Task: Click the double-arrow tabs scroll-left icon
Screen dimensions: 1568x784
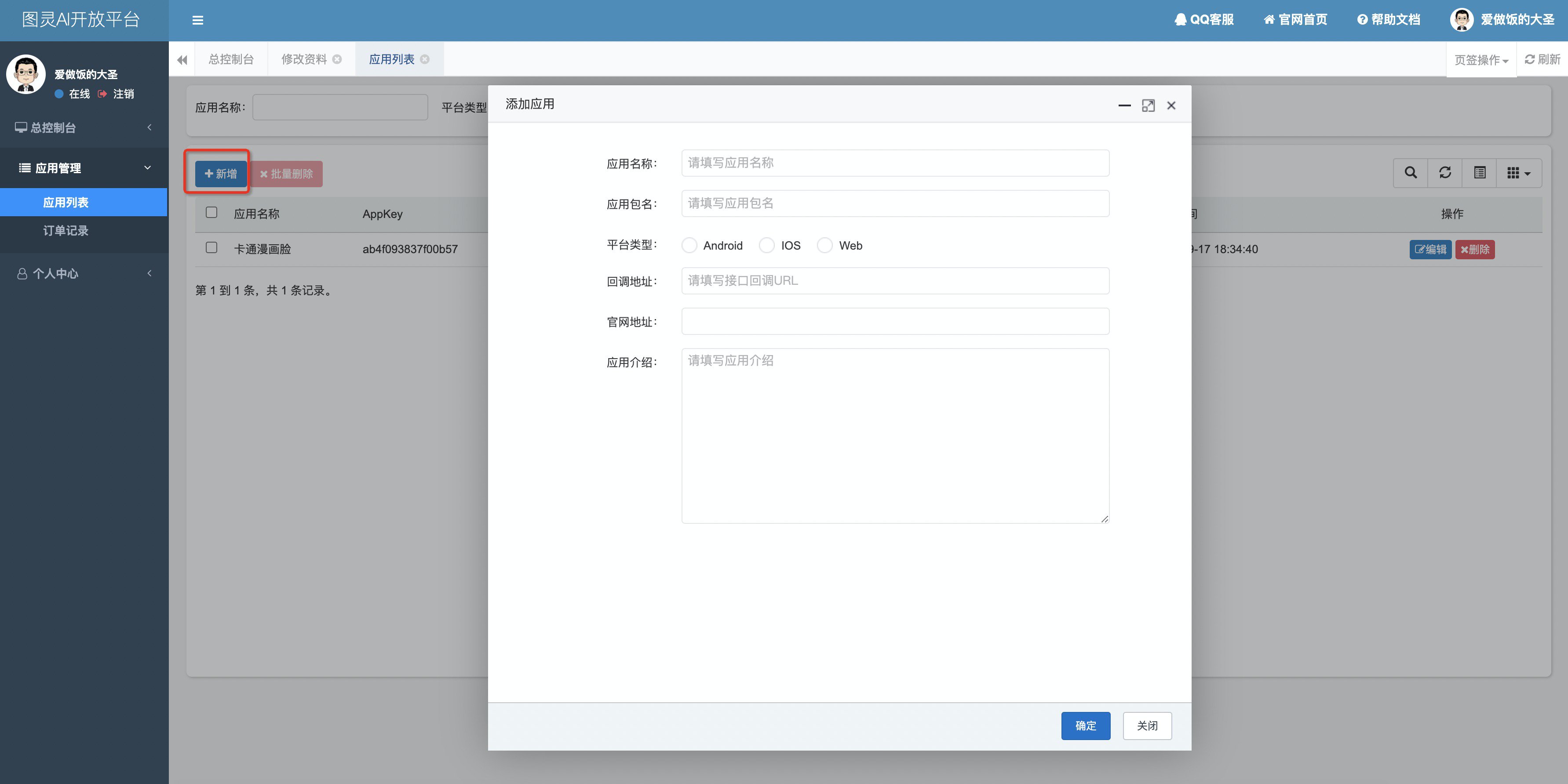Action: coord(182,60)
